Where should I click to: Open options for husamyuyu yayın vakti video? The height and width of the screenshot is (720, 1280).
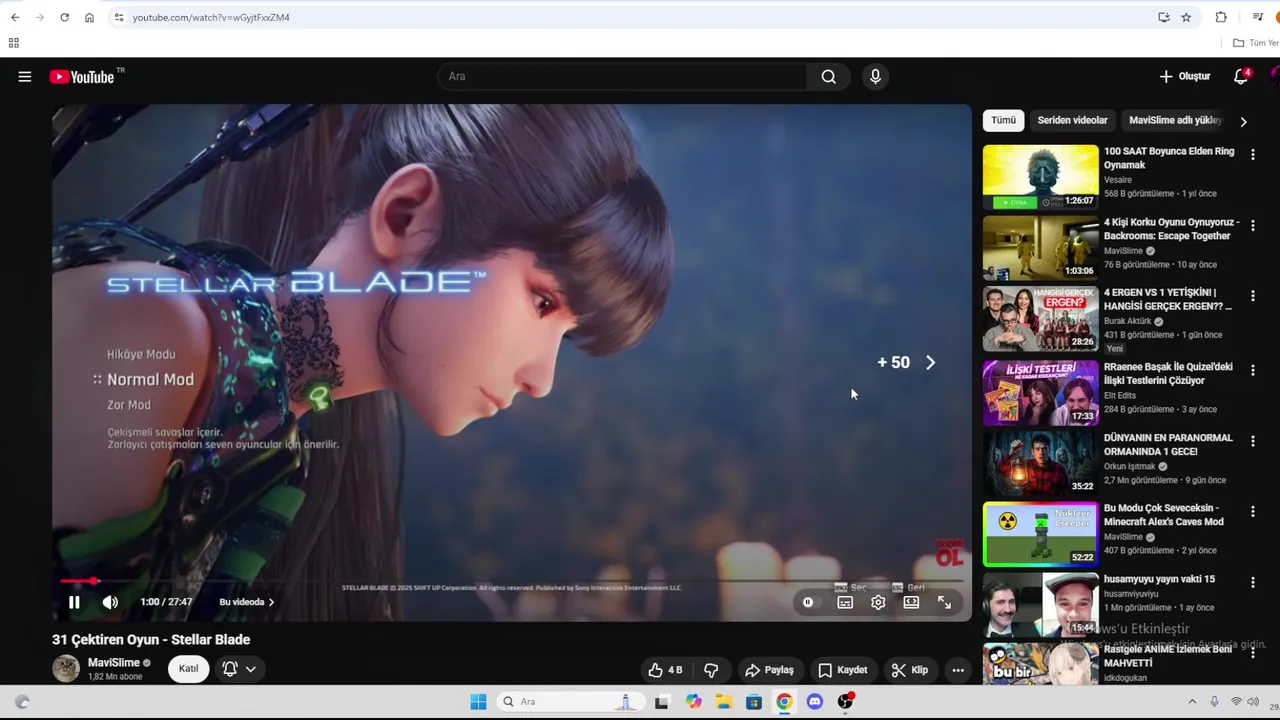click(x=1252, y=583)
